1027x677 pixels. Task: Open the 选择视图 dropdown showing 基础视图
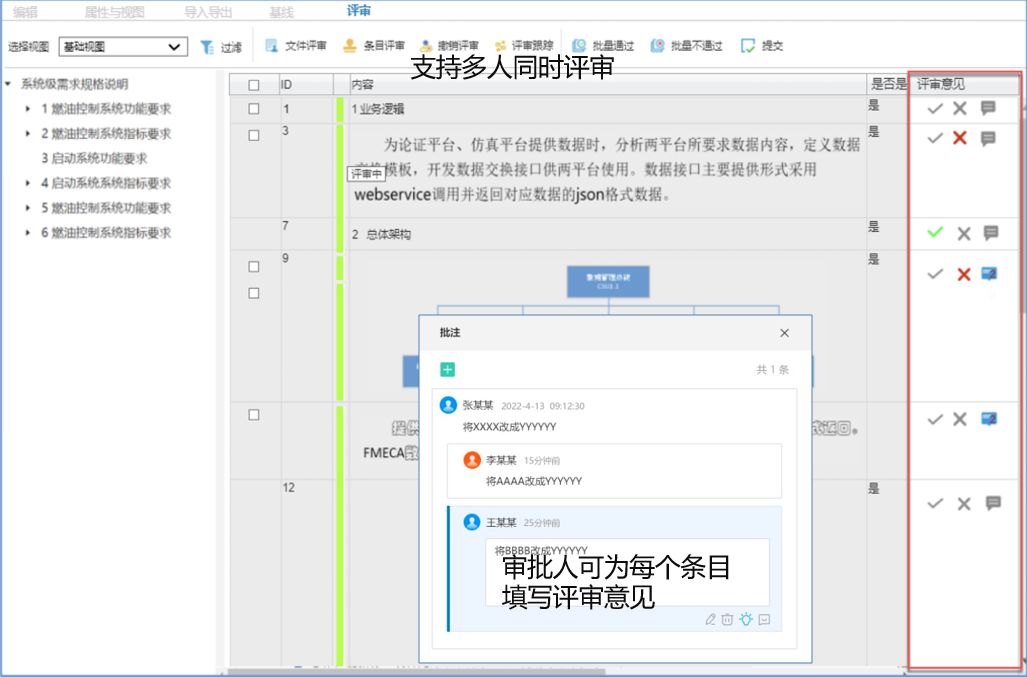[123, 47]
